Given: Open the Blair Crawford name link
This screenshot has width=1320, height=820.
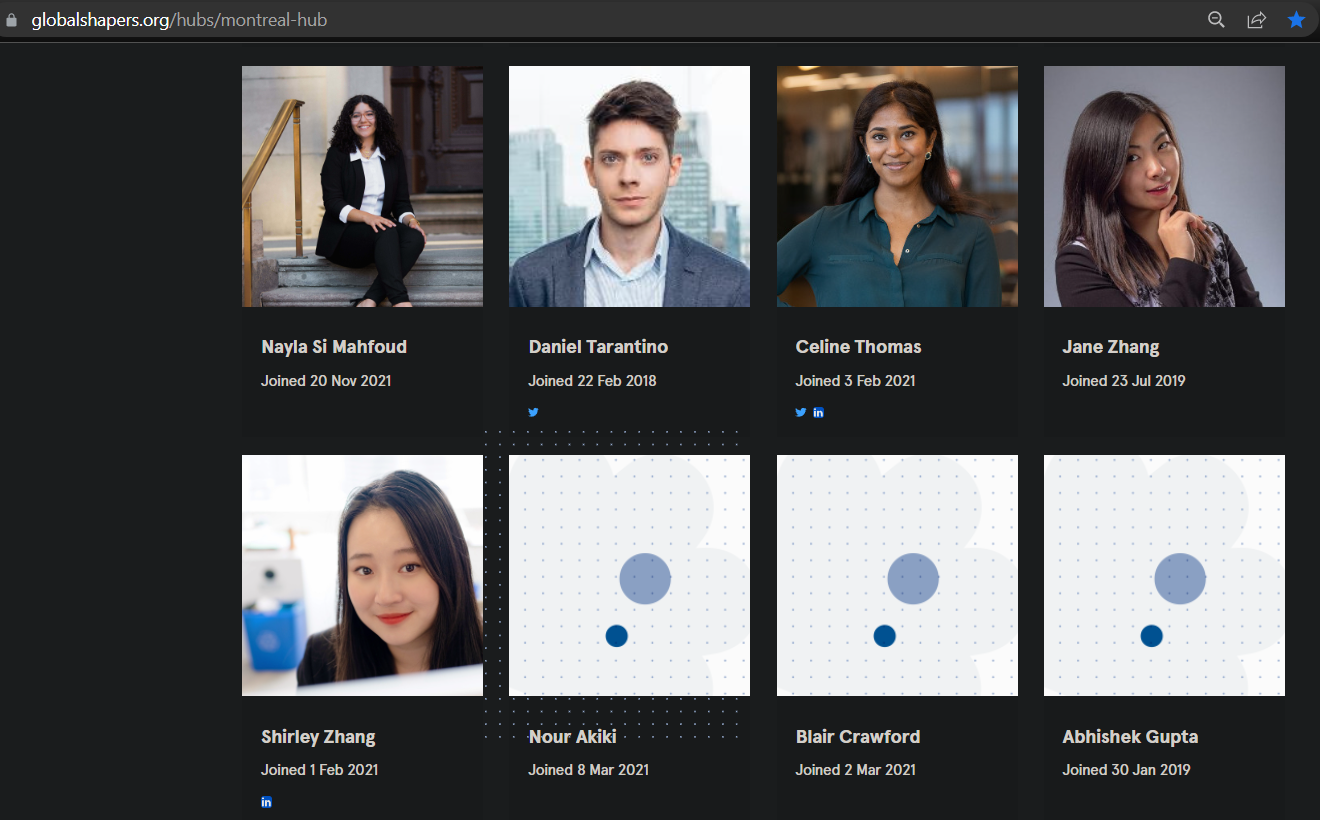Looking at the screenshot, I should coord(858,737).
